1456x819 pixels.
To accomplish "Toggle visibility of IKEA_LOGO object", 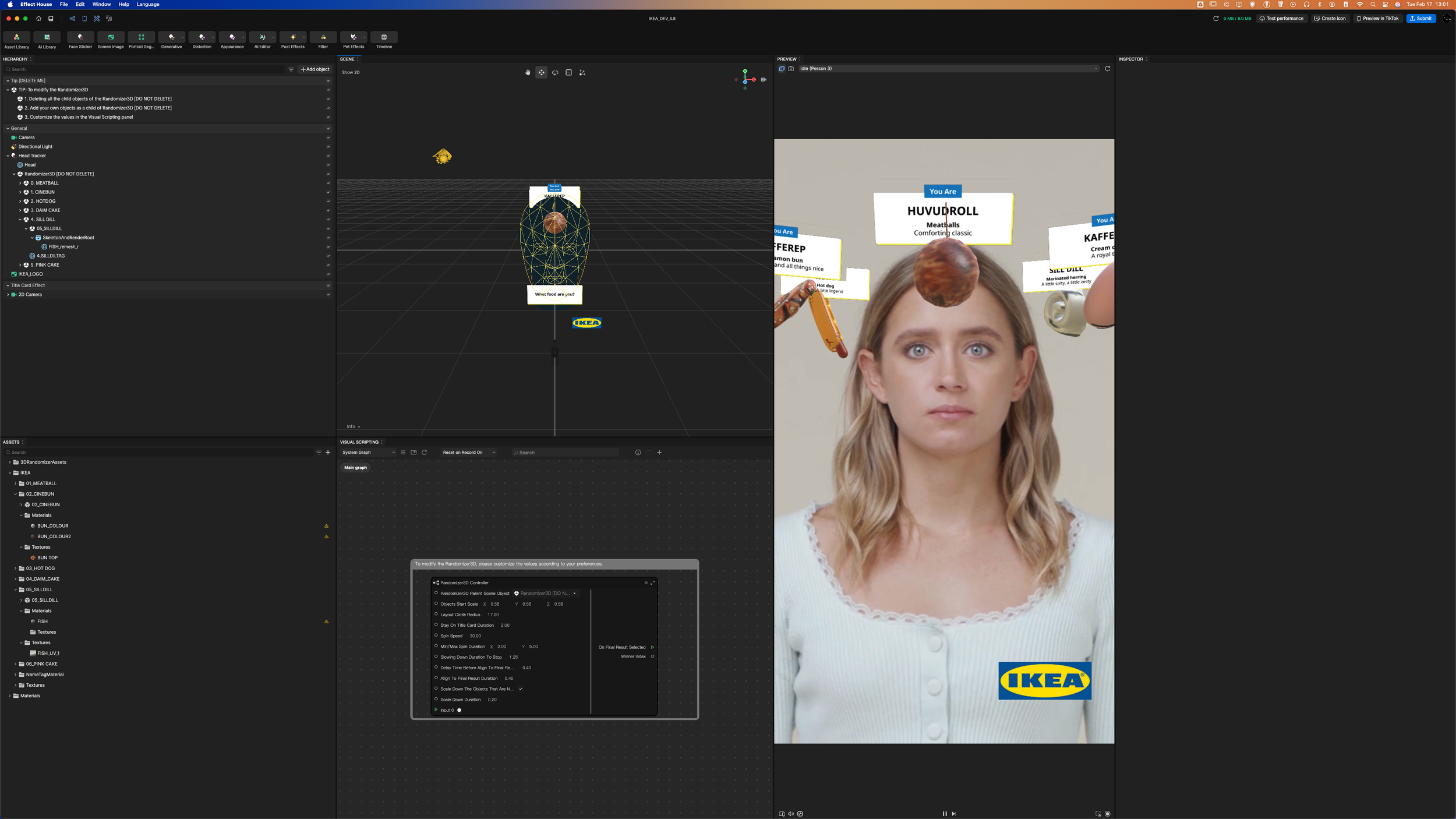I will pos(328,274).
